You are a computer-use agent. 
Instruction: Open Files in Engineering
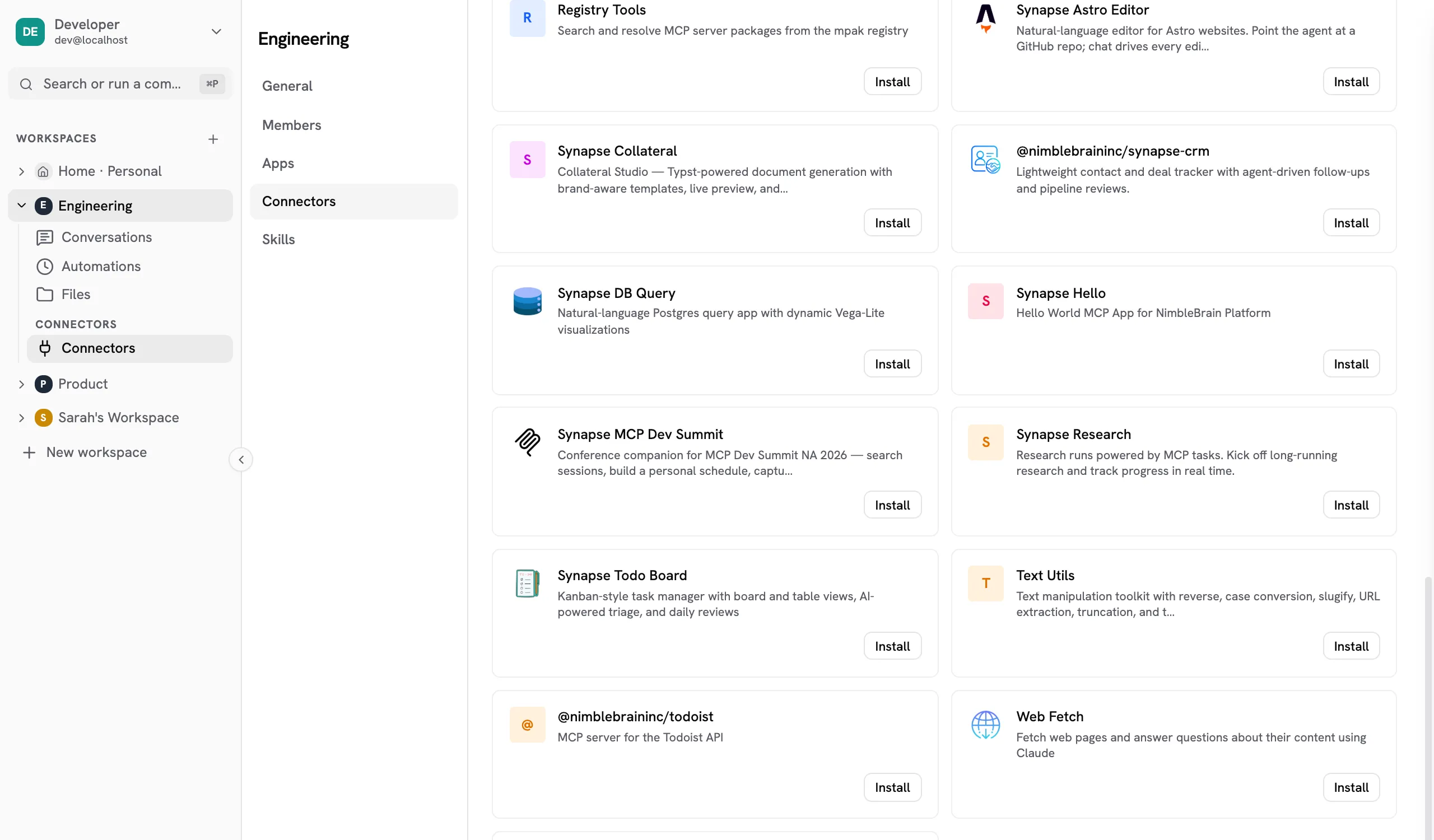tap(130, 294)
